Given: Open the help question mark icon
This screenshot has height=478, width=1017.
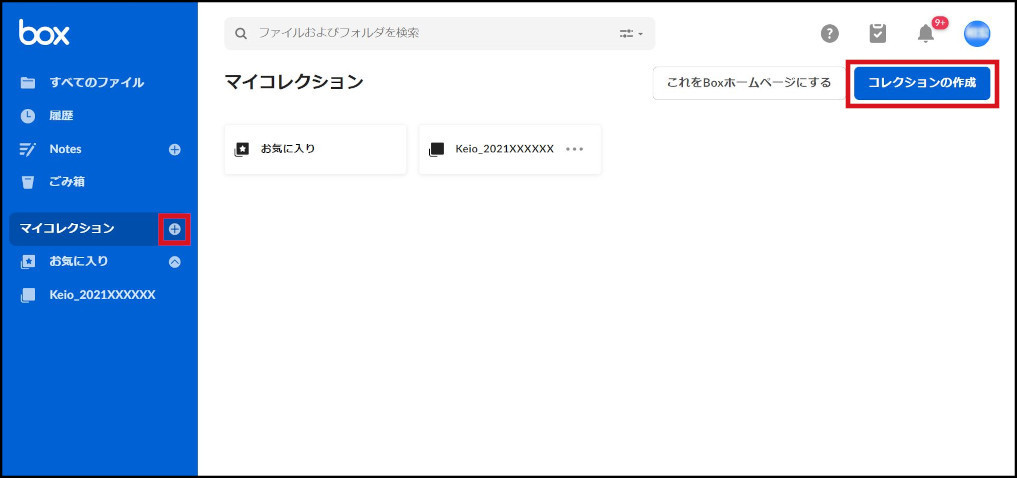Looking at the screenshot, I should pyautogui.click(x=829, y=34).
